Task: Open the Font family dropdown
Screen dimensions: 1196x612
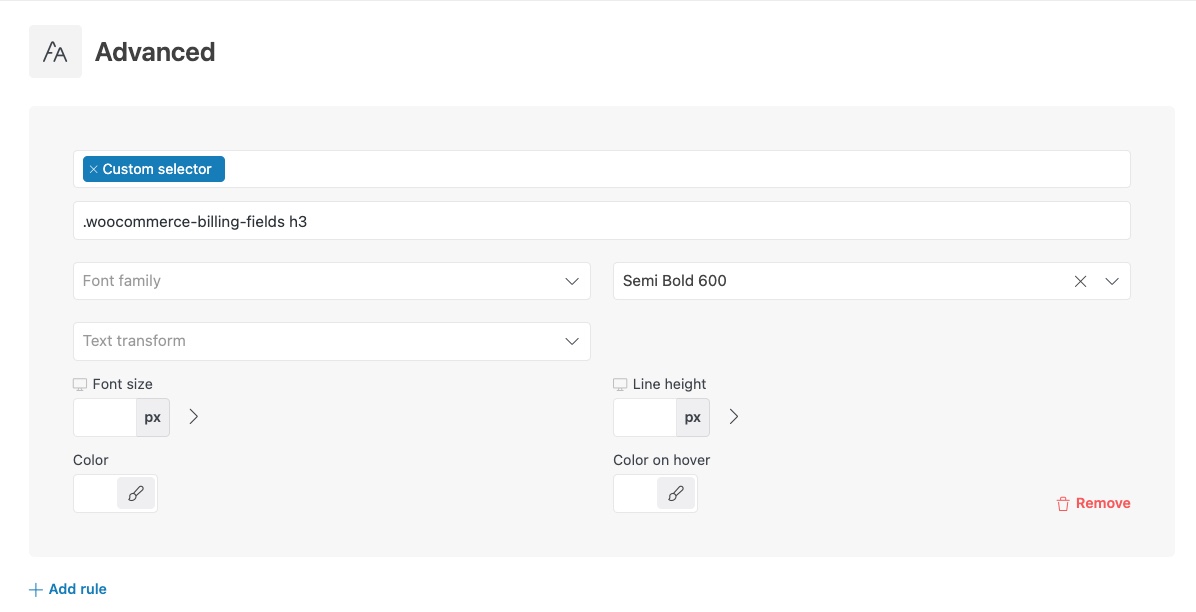Action: point(331,281)
